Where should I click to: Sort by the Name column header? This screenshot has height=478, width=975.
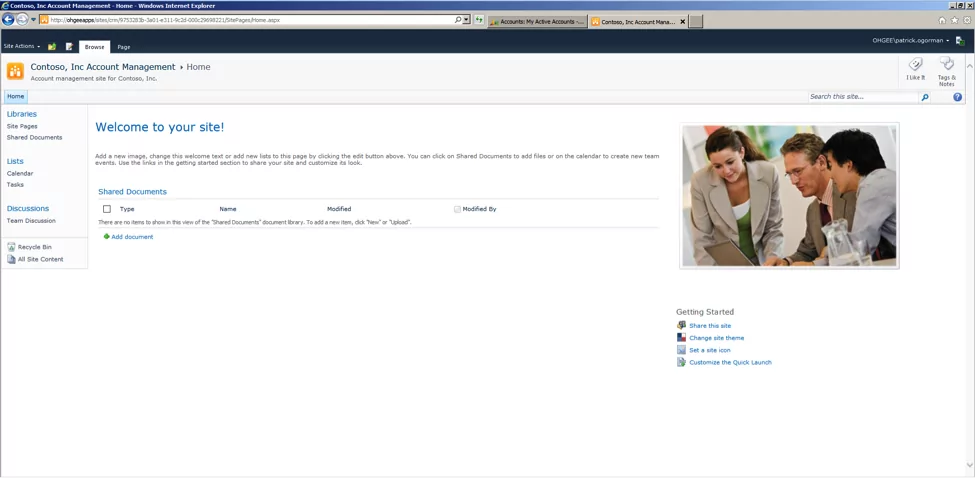click(x=228, y=209)
